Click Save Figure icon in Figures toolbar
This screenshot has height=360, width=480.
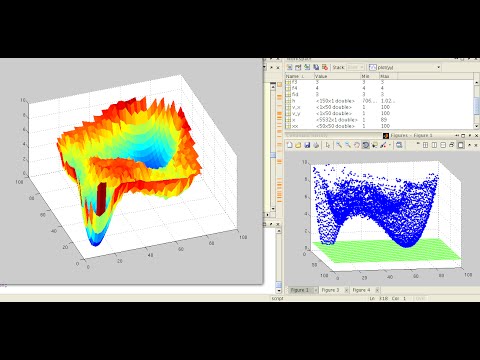point(307,145)
